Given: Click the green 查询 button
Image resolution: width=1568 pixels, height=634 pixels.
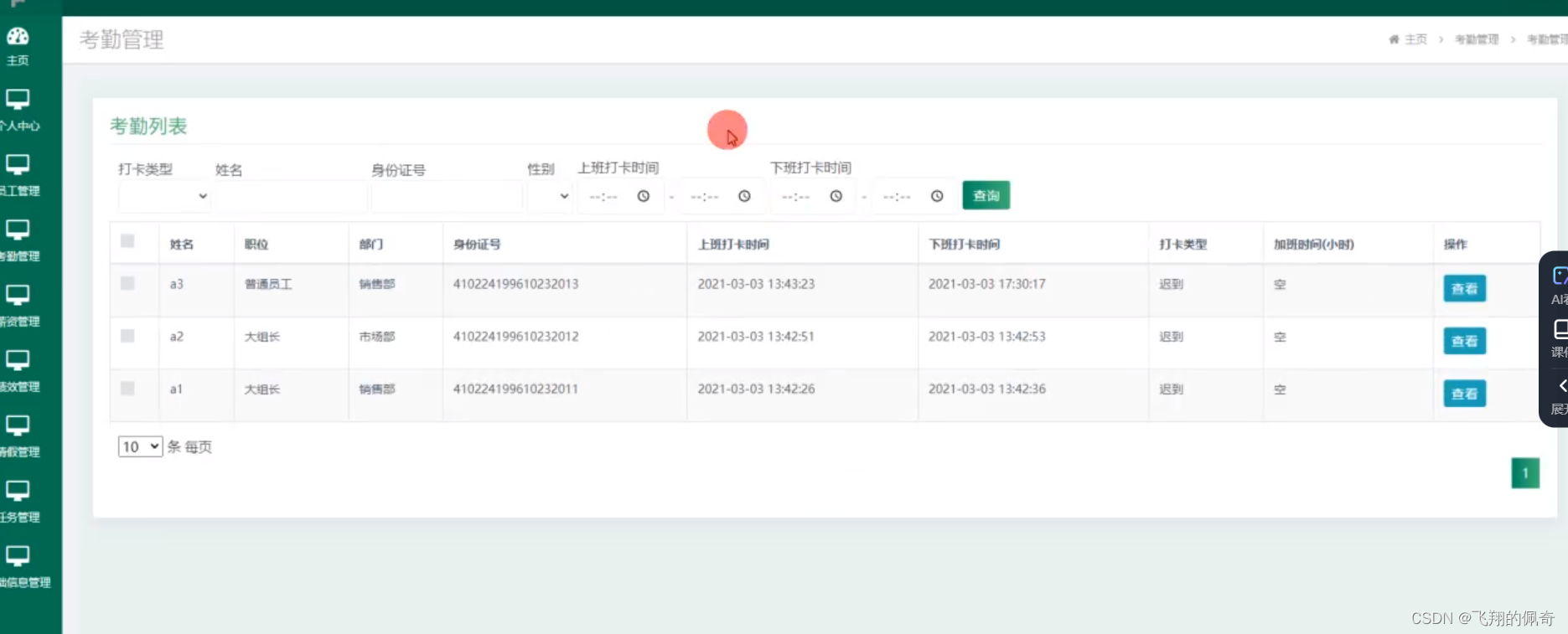Looking at the screenshot, I should pos(986,195).
